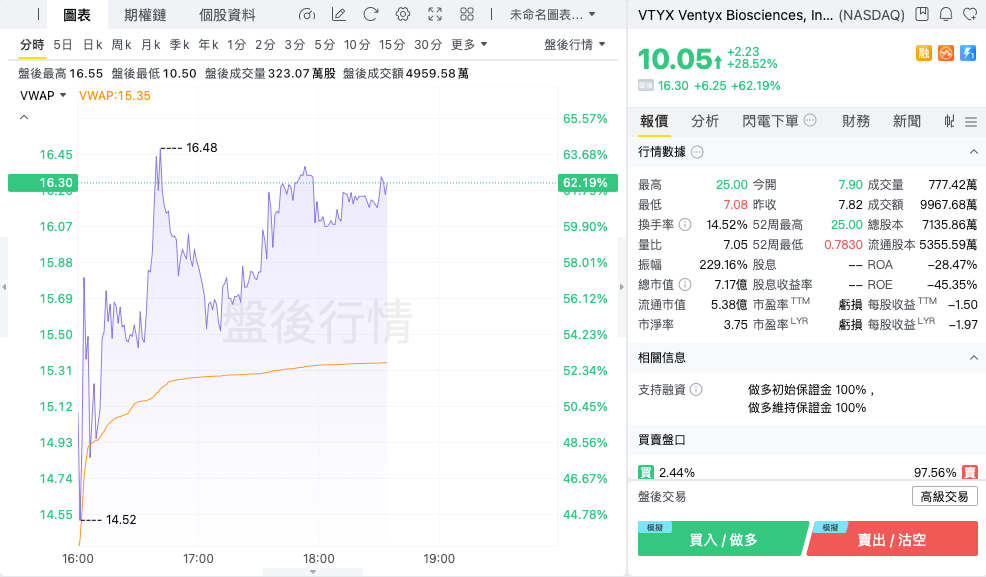The image size is (986, 577).
Task: Open the 新聞 tab
Action: (907, 121)
